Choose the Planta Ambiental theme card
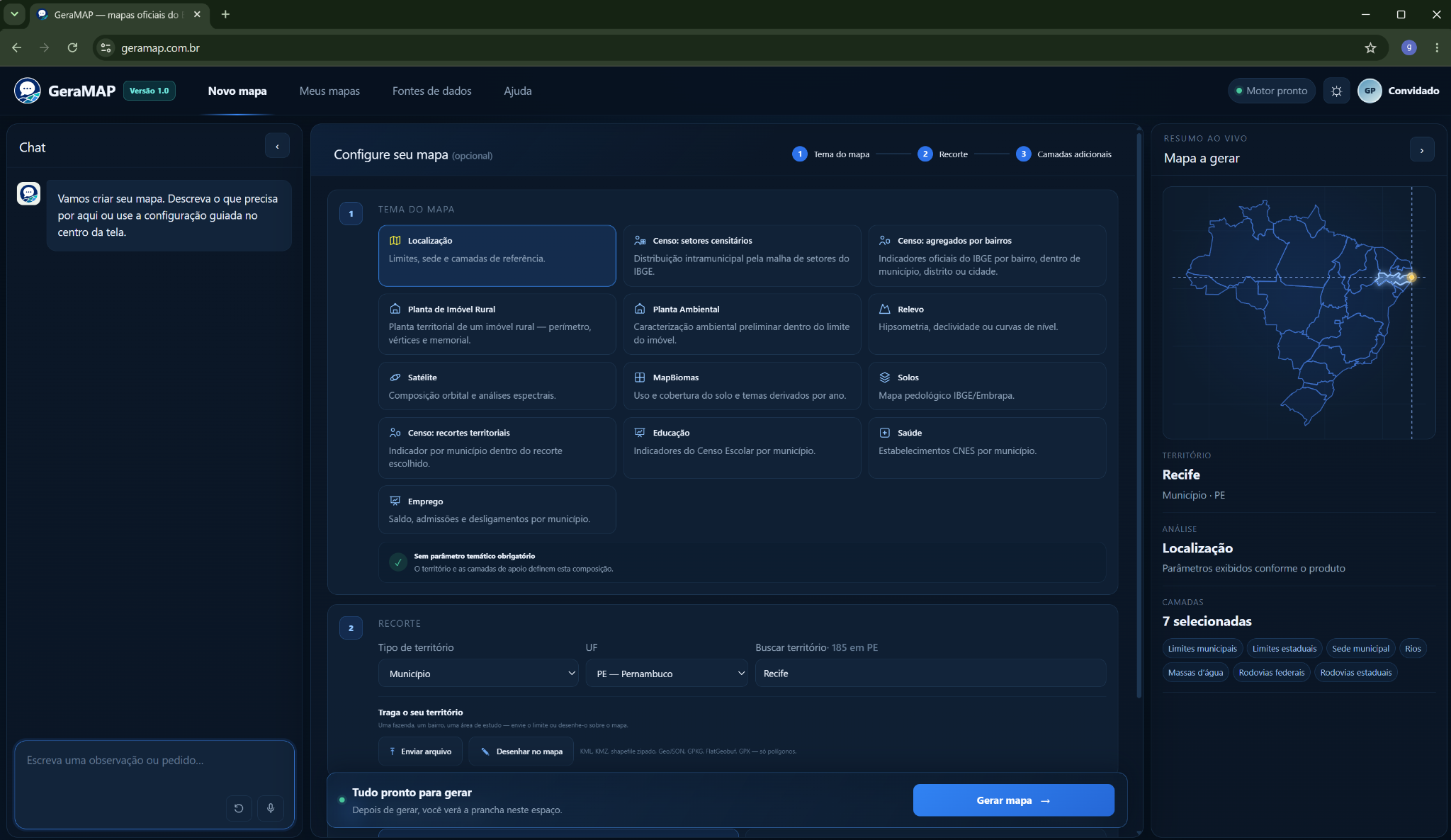This screenshot has height=840, width=1451. pos(742,324)
